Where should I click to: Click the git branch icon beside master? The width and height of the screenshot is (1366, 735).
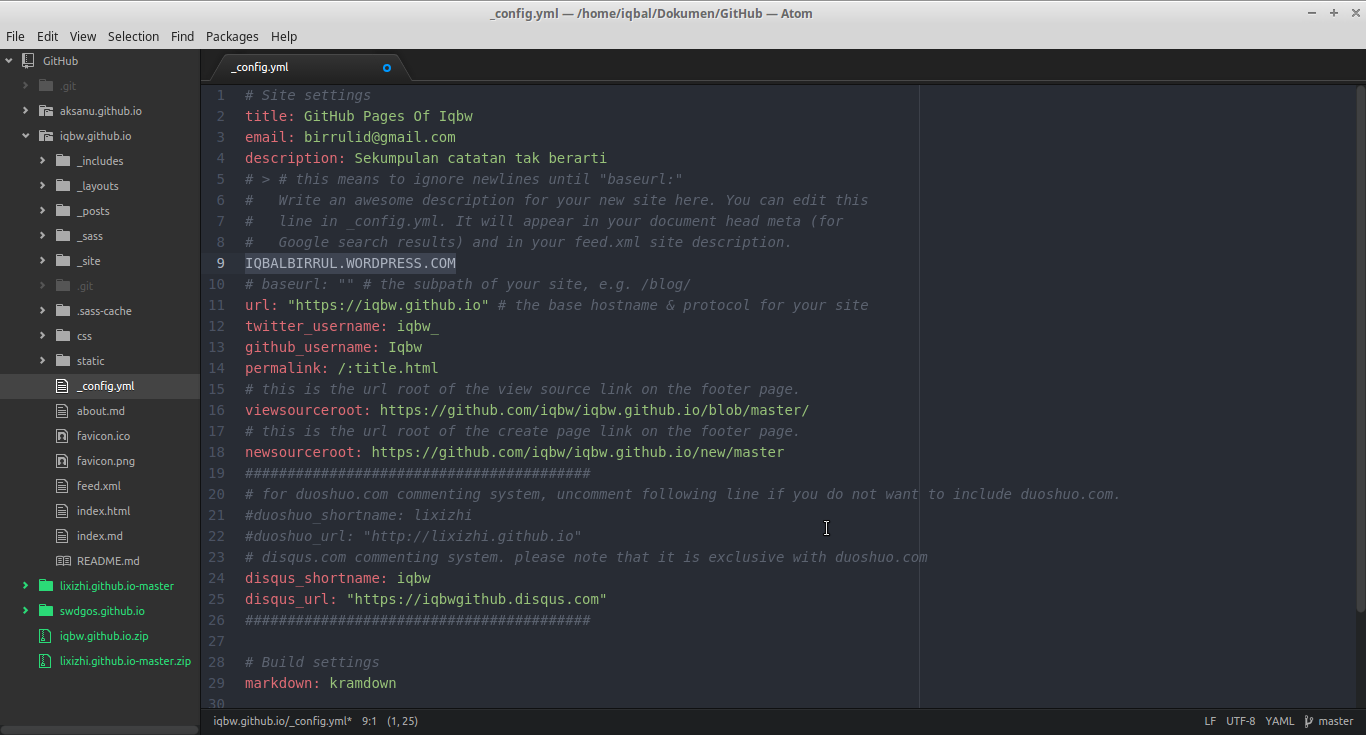(1307, 721)
